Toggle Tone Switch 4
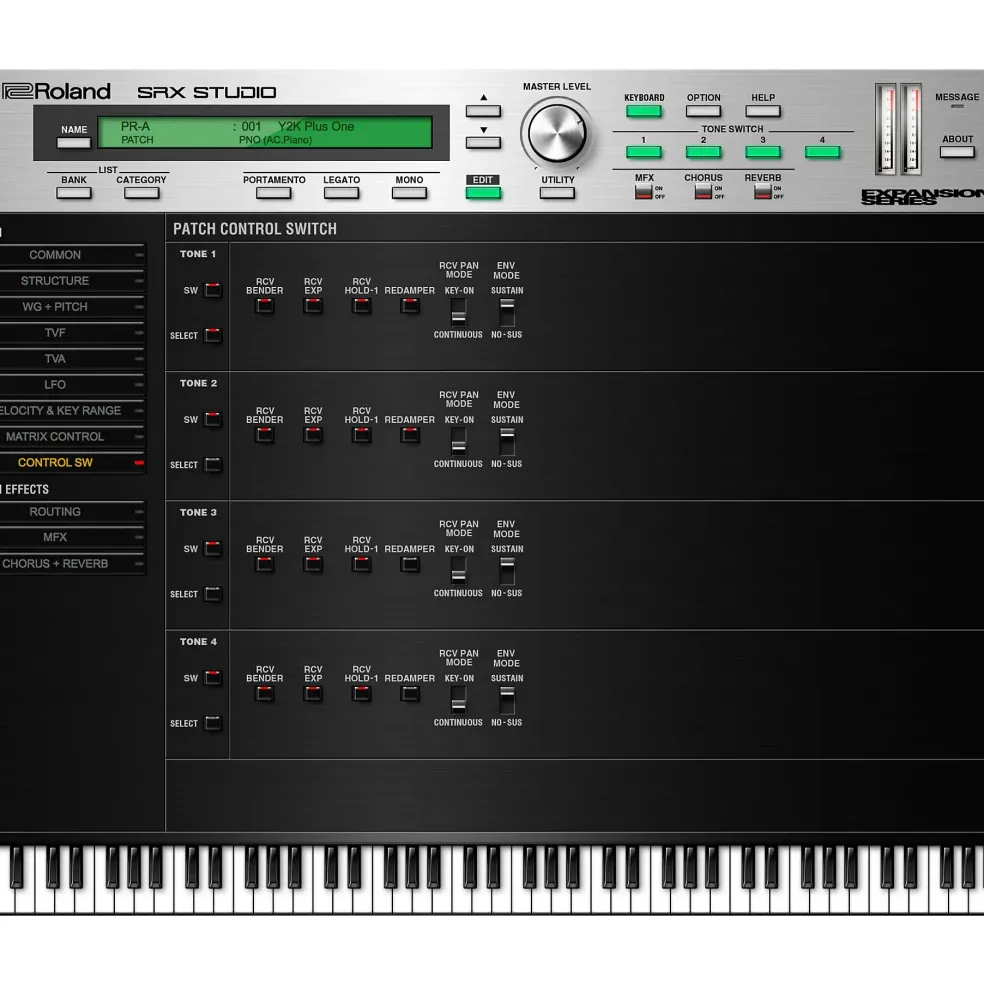Screen dimensions: 984x985 point(822,152)
